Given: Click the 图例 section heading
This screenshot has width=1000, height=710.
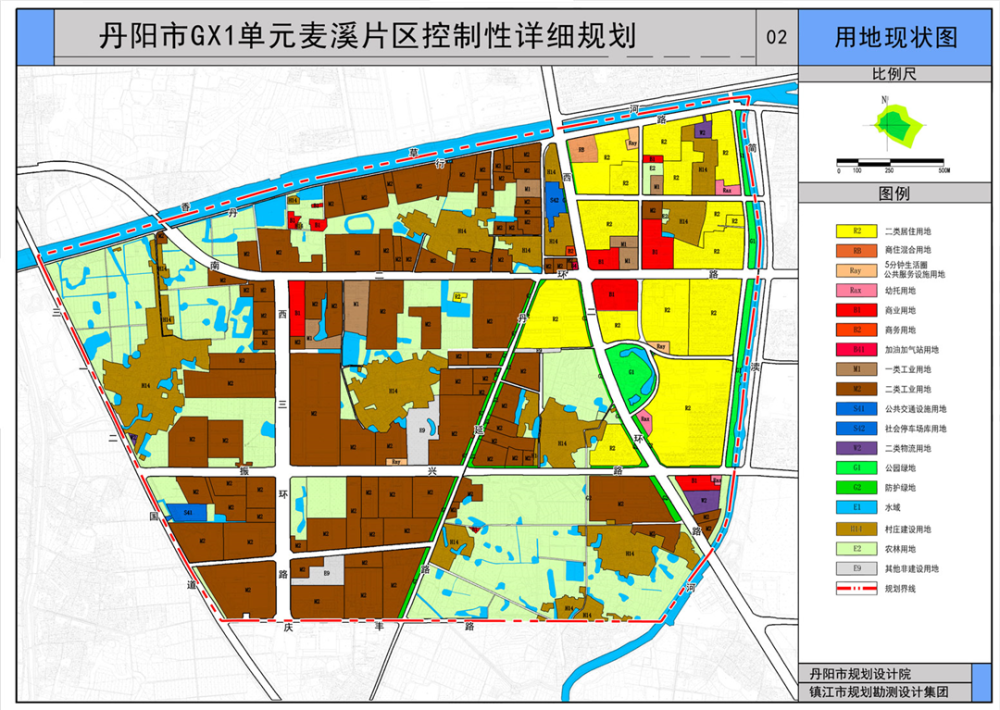Looking at the screenshot, I should pyautogui.click(x=894, y=193).
